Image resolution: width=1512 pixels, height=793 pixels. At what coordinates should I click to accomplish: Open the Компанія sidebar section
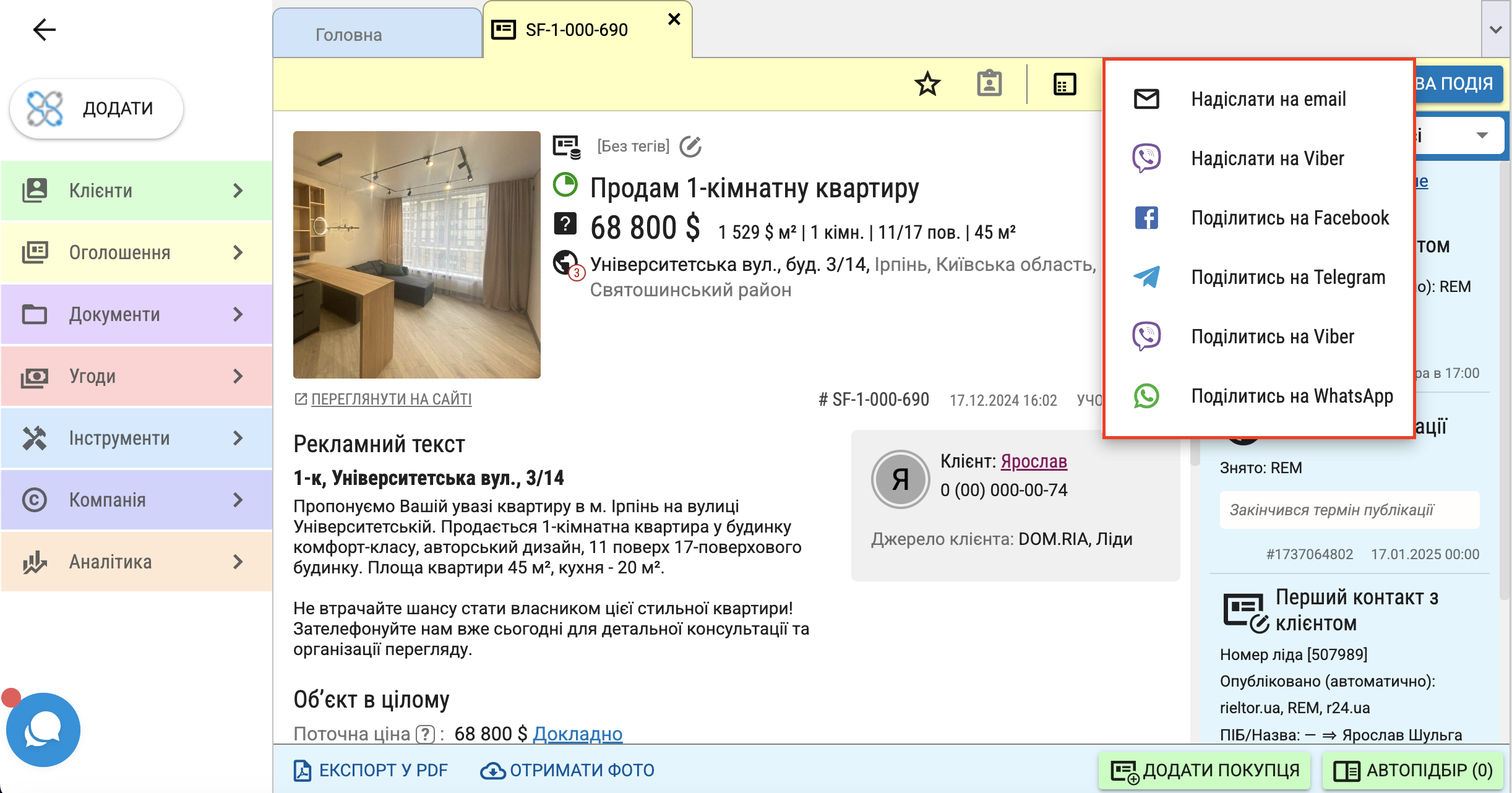pyautogui.click(x=136, y=500)
